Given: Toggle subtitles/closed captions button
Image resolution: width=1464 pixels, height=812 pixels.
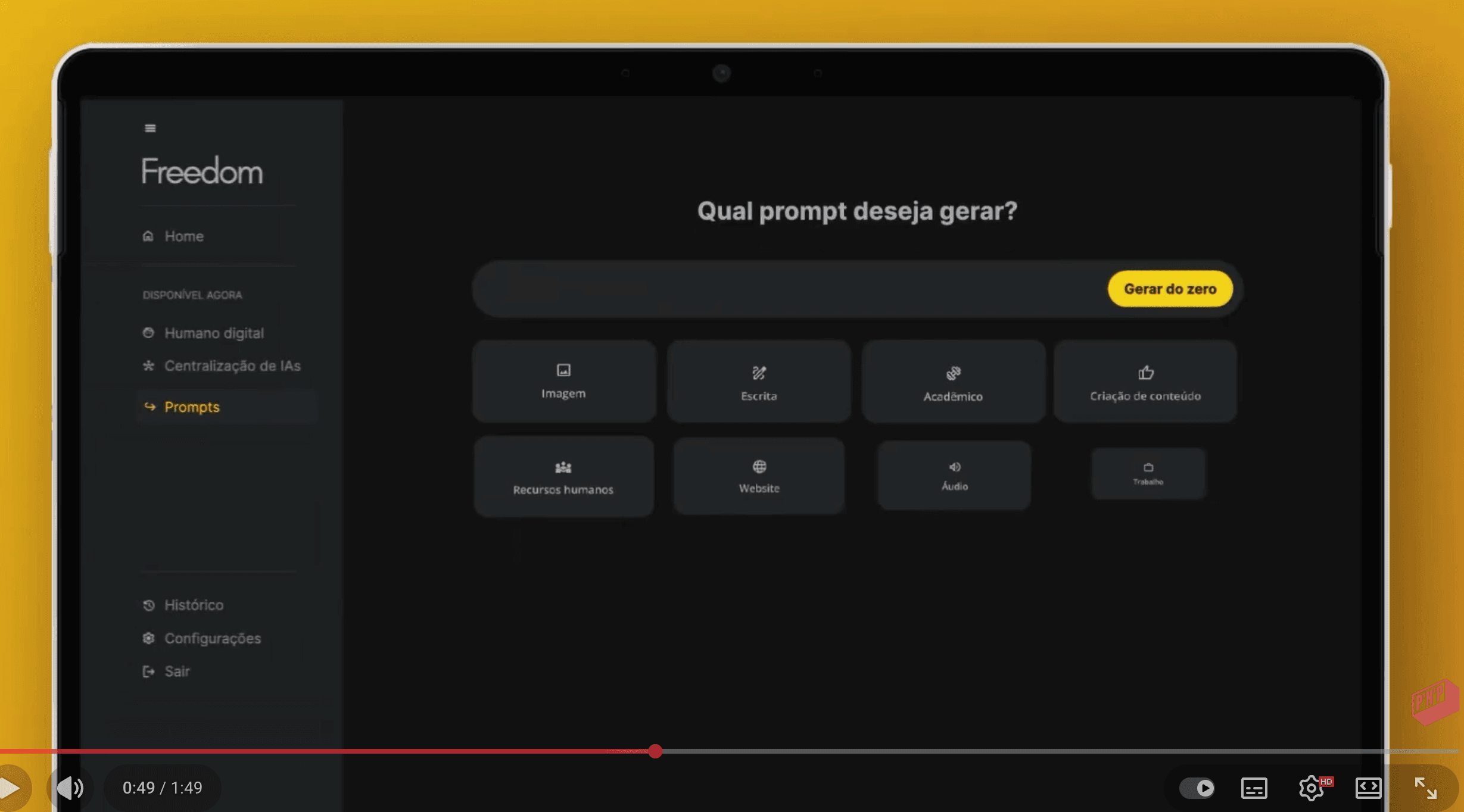Looking at the screenshot, I should pyautogui.click(x=1254, y=788).
